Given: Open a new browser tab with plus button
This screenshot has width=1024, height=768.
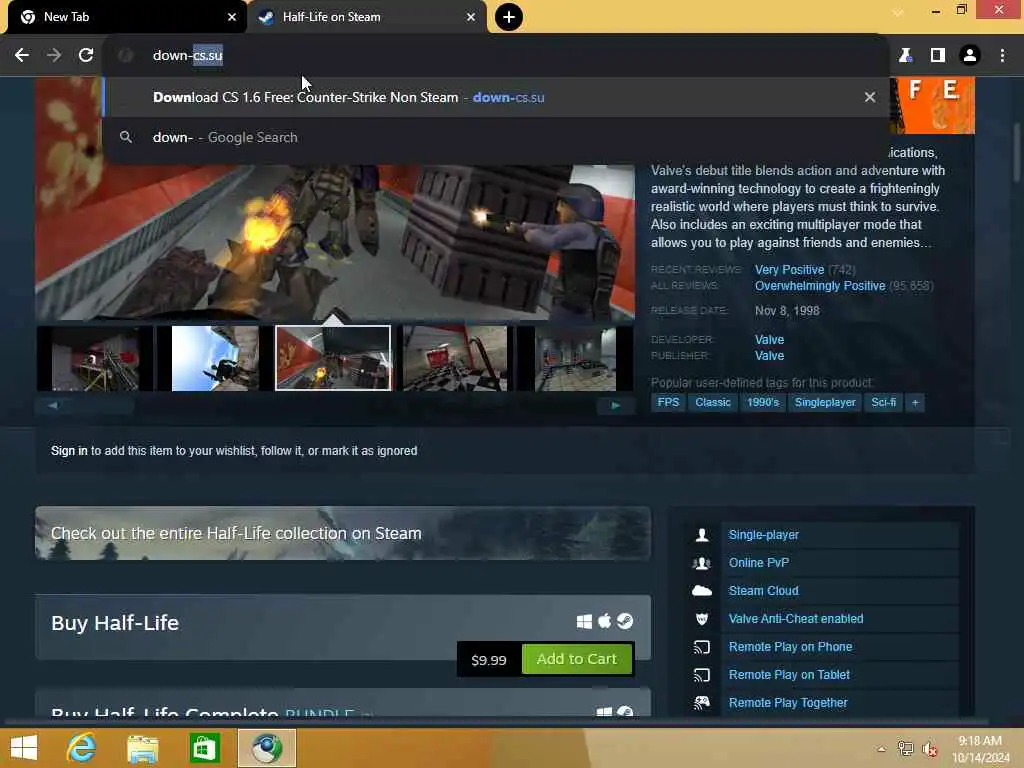Looking at the screenshot, I should coord(508,17).
